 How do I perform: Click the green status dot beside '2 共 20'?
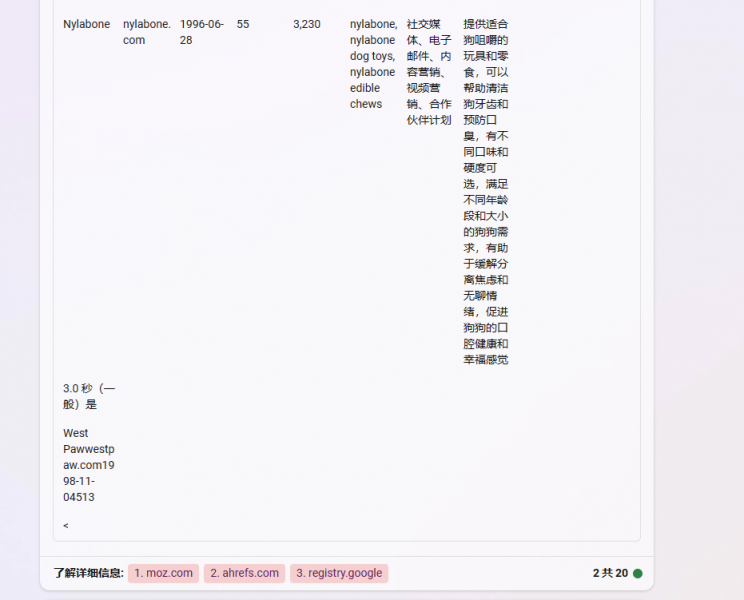[638, 573]
